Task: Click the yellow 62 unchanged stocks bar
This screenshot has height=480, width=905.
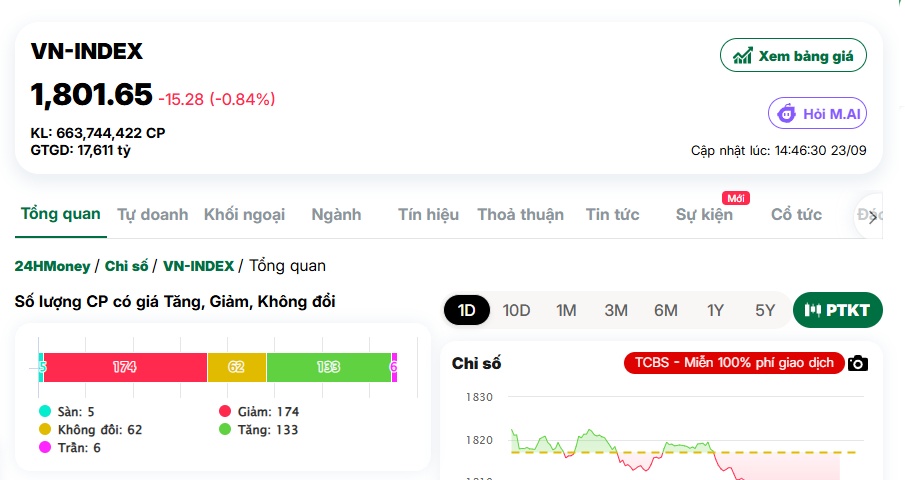Action: coord(237,367)
